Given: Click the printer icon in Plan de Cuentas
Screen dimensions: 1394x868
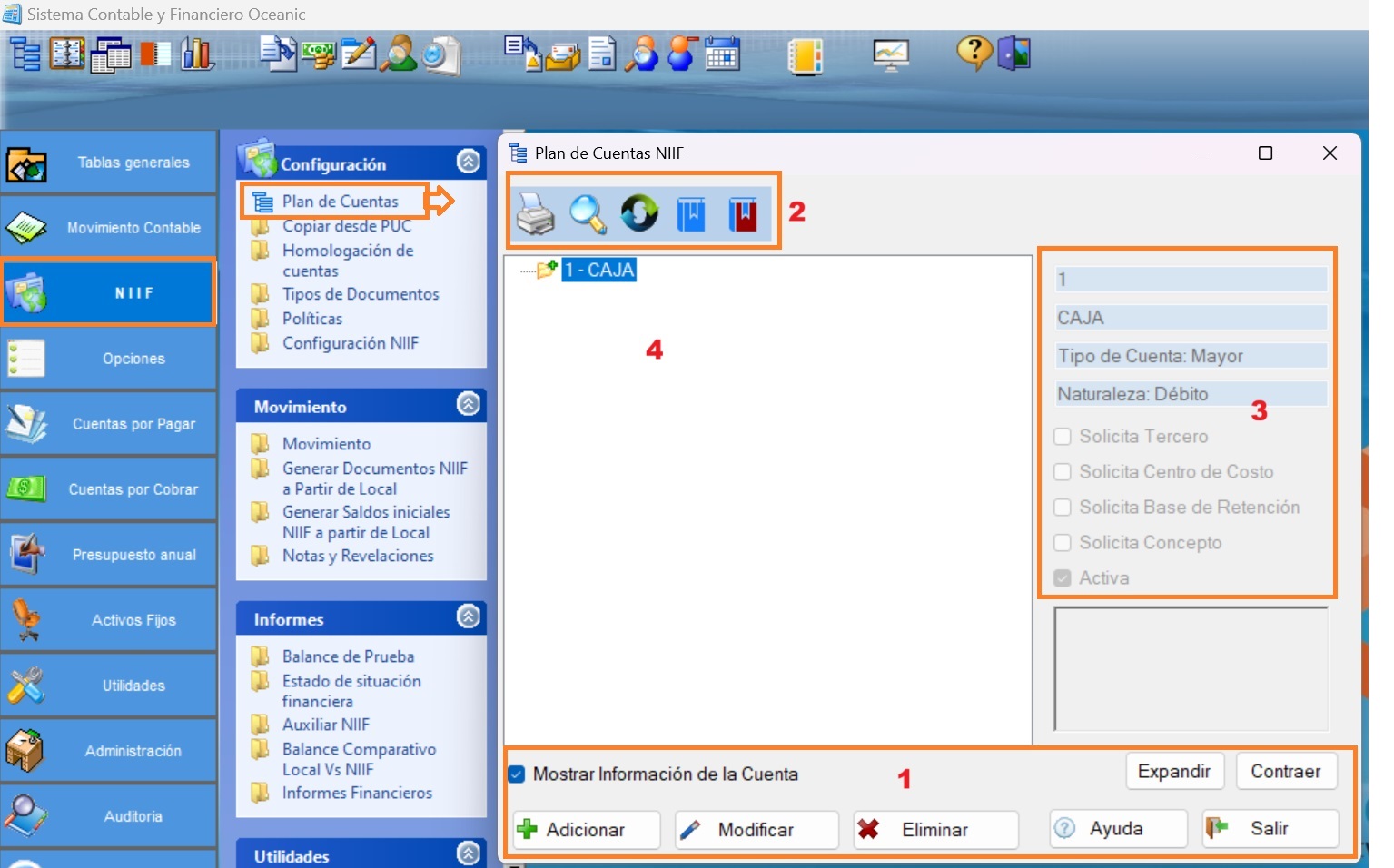Looking at the screenshot, I should (535, 215).
